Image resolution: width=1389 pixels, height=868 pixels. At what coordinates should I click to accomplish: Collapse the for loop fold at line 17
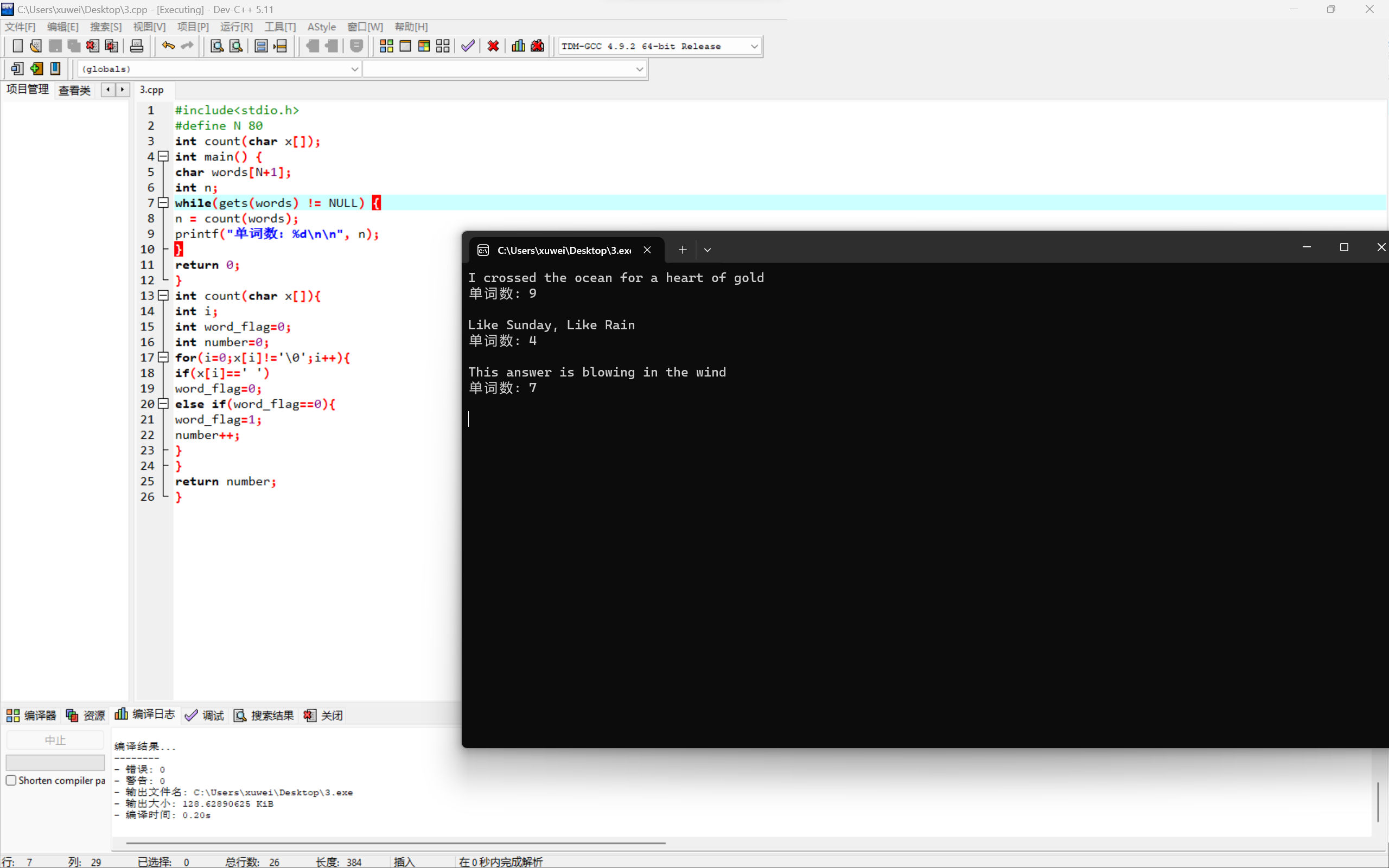point(163,357)
